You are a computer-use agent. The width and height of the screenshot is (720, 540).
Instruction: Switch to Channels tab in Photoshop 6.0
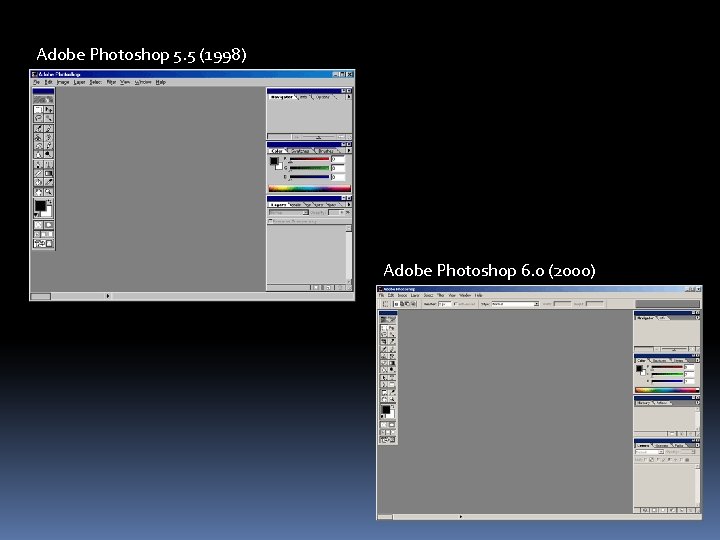click(x=662, y=445)
